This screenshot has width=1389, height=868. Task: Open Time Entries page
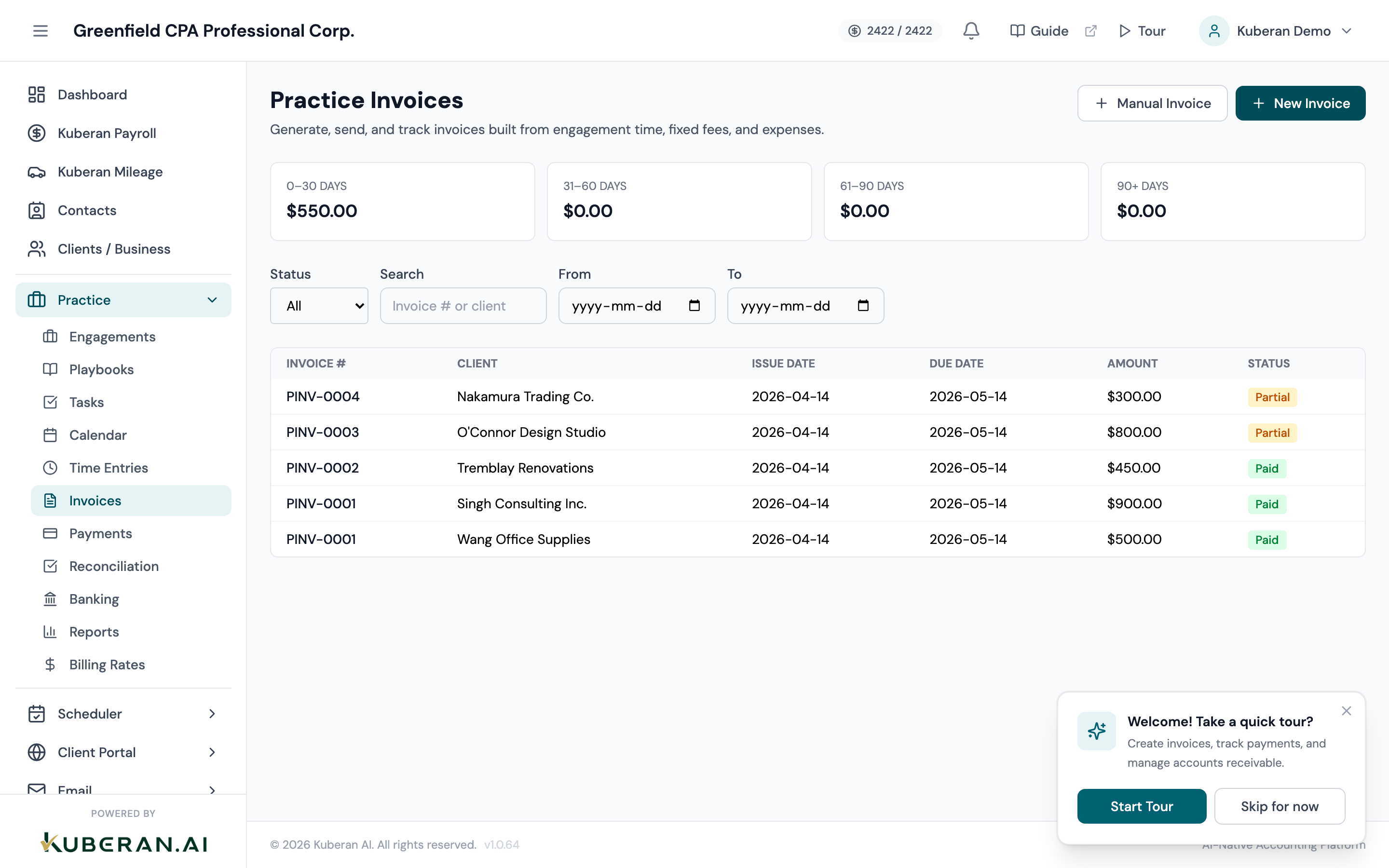pyautogui.click(x=131, y=467)
